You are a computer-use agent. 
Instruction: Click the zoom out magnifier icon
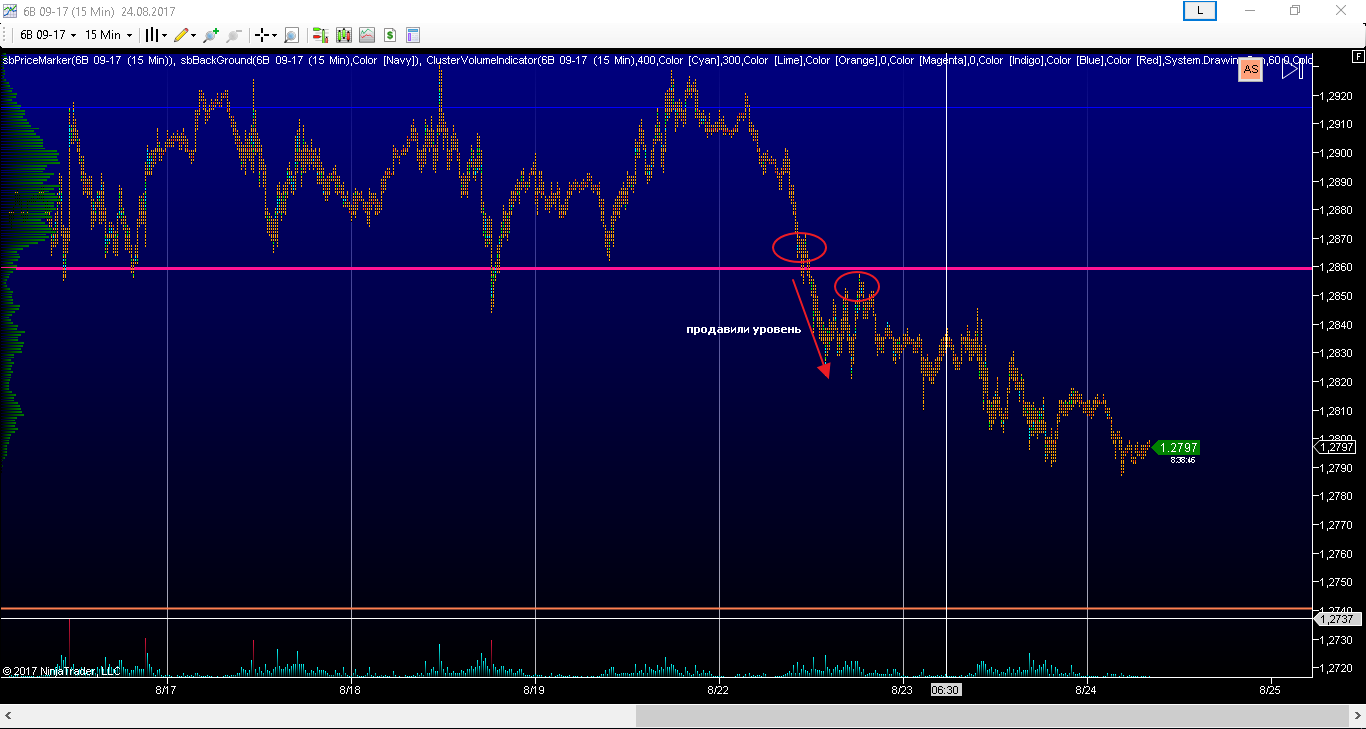(234, 35)
